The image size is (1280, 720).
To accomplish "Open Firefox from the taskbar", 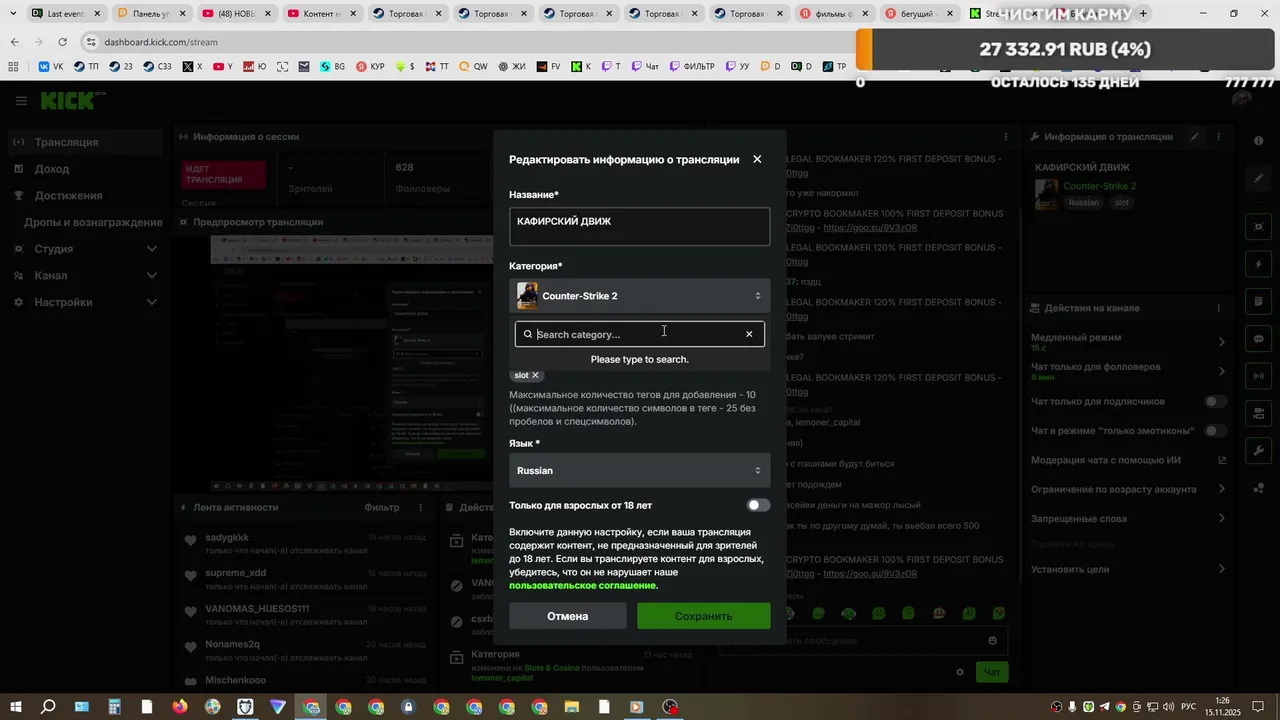I will 180,707.
